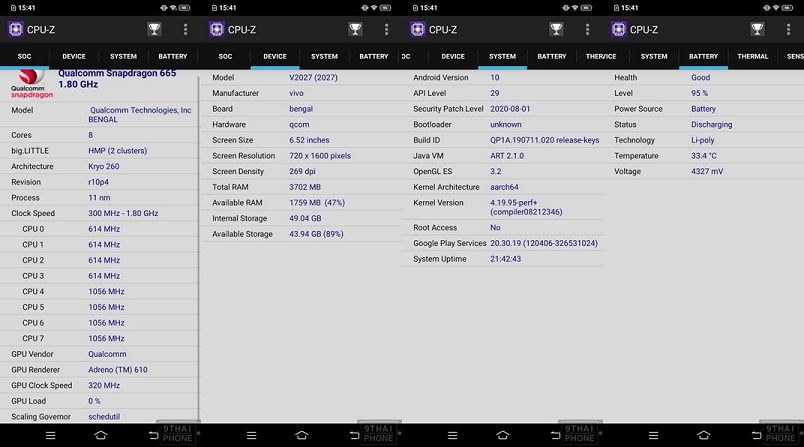The width and height of the screenshot is (804, 447).
Task: Click the CPU-Z app logo on the SOC screen
Action: pos(15,29)
